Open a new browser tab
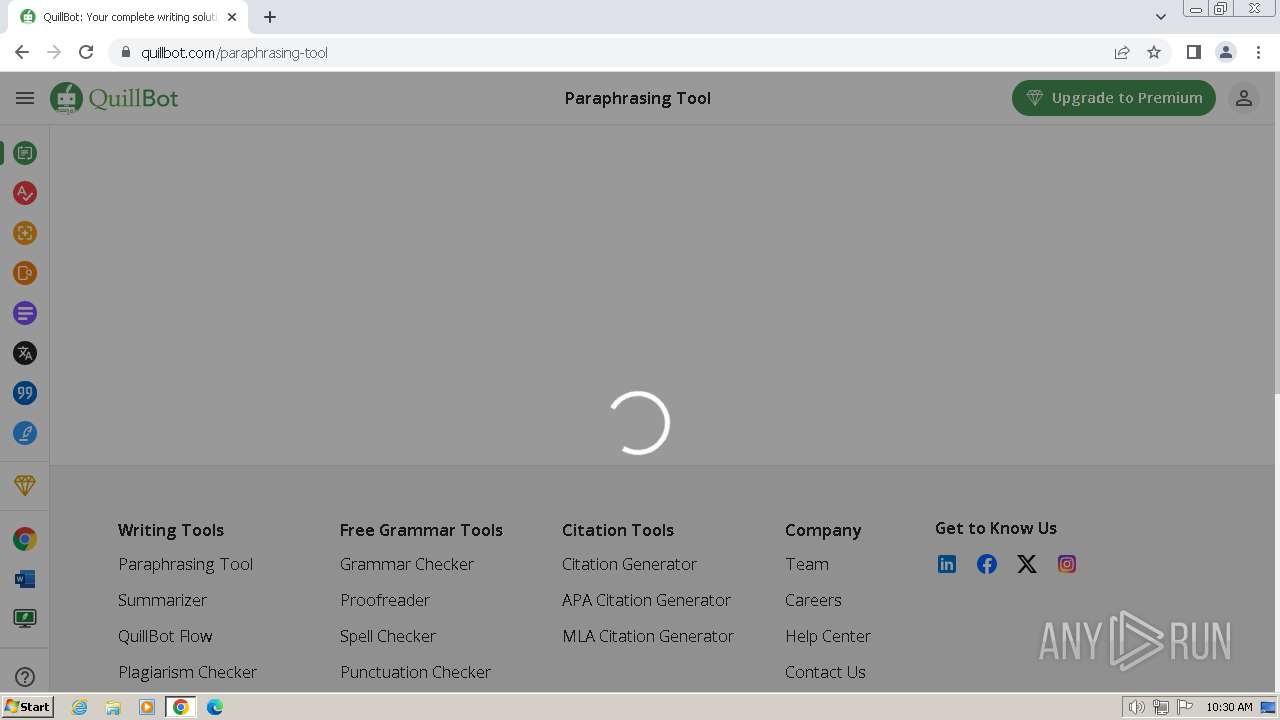 [270, 17]
